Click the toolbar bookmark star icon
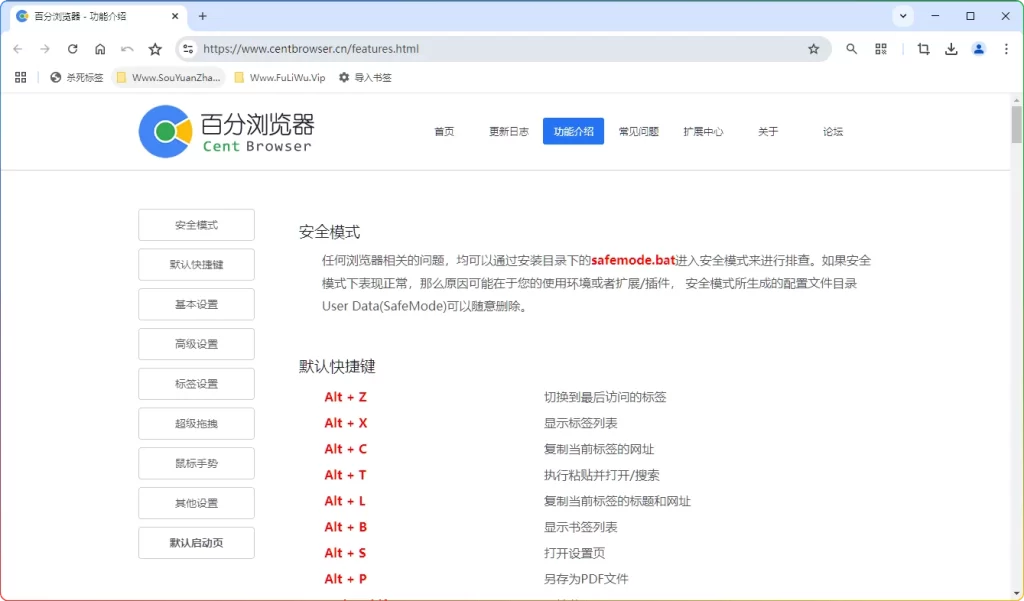Screen dimensions: 1024x601 pyautogui.click(x=155, y=49)
